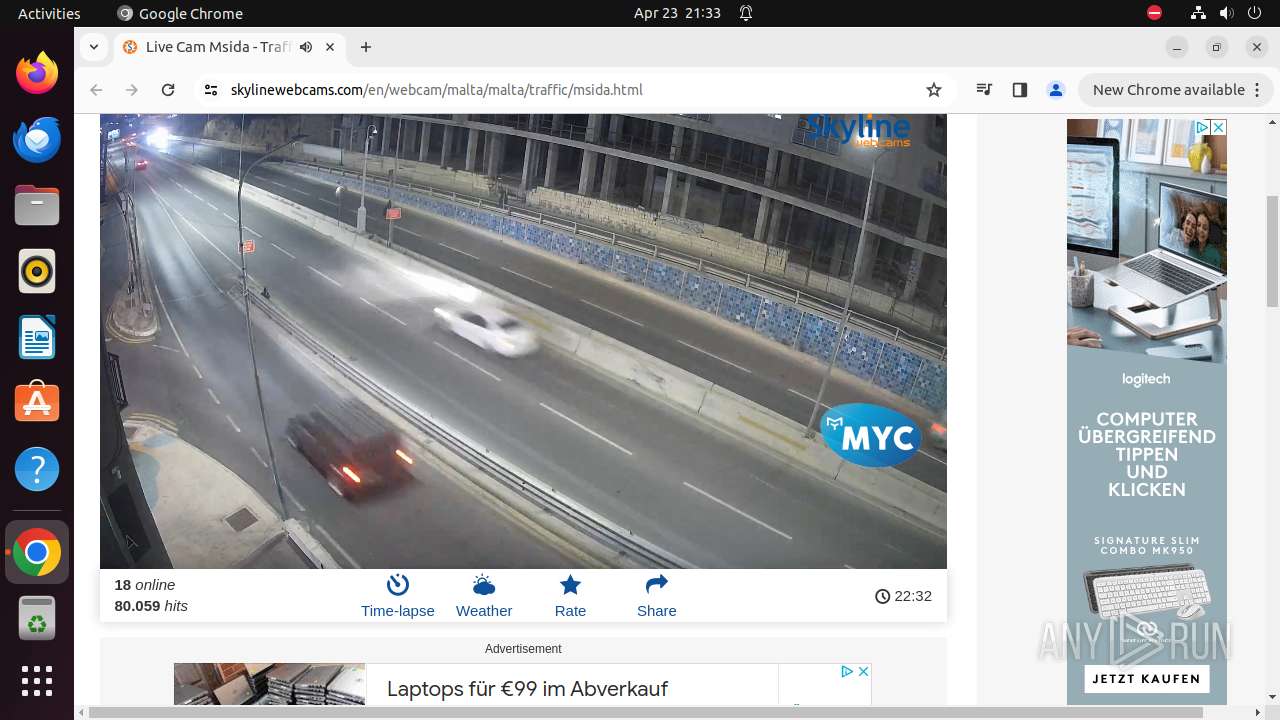
Task: Go forward in browser history
Action: point(132,90)
